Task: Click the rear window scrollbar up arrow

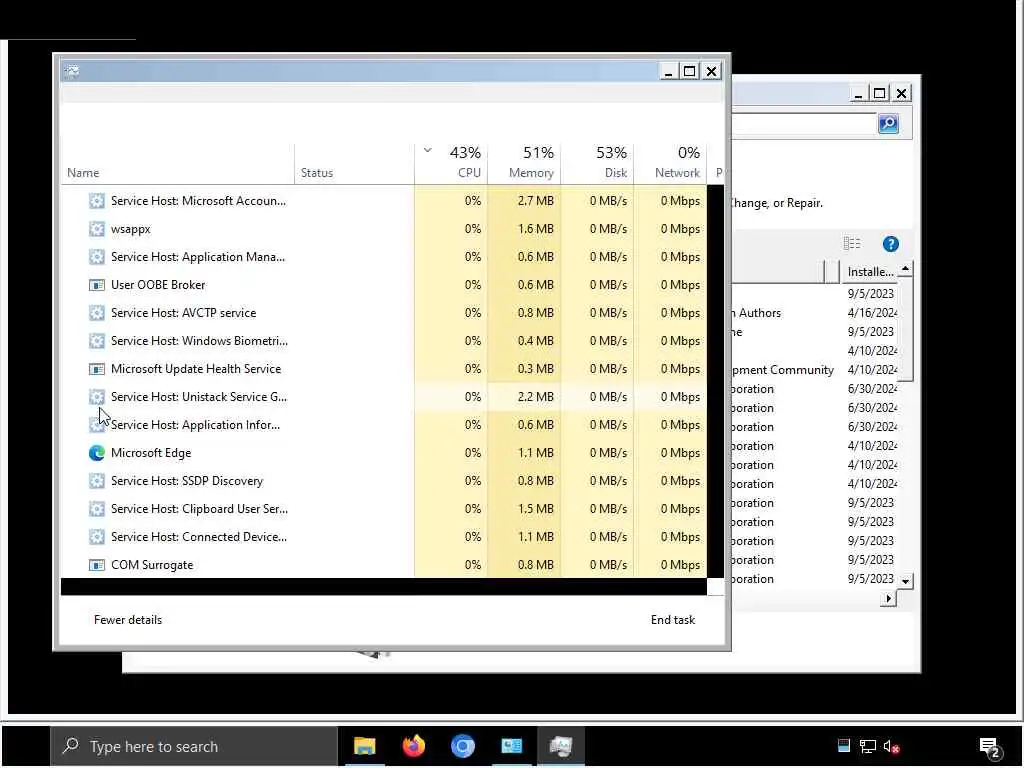Action: tap(905, 268)
